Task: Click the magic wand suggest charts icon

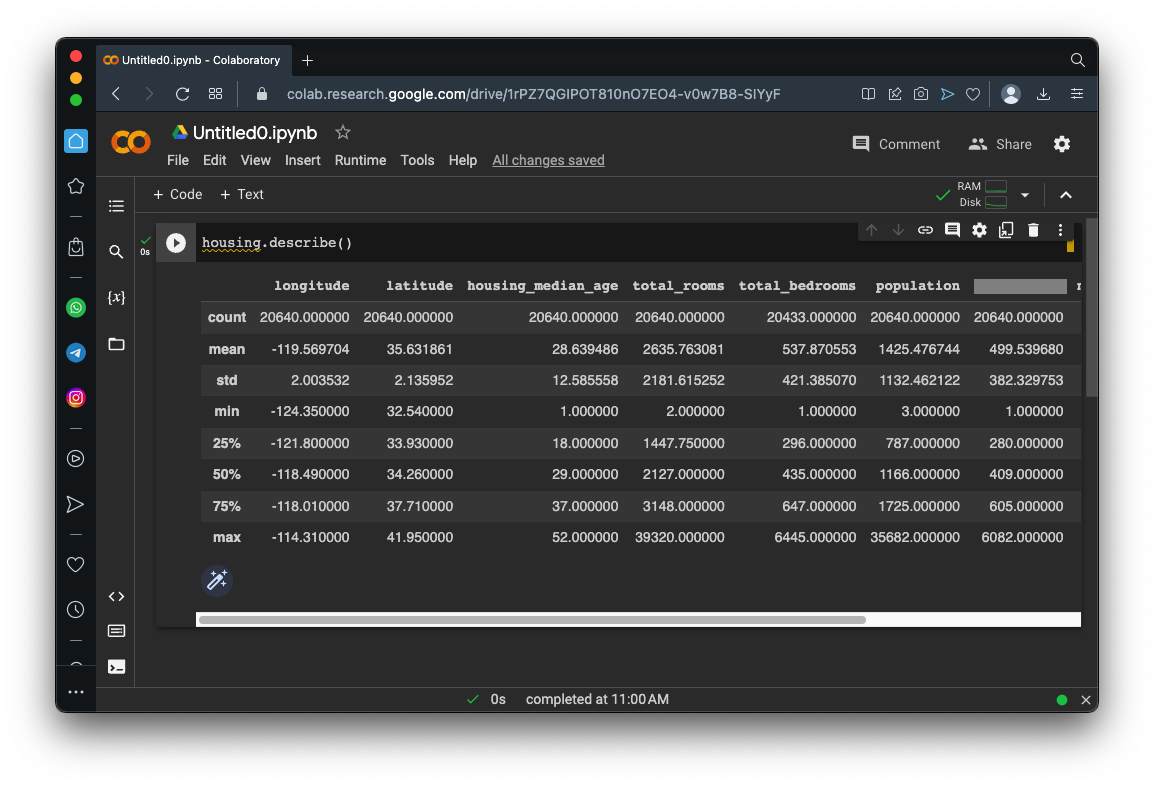Action: point(217,581)
